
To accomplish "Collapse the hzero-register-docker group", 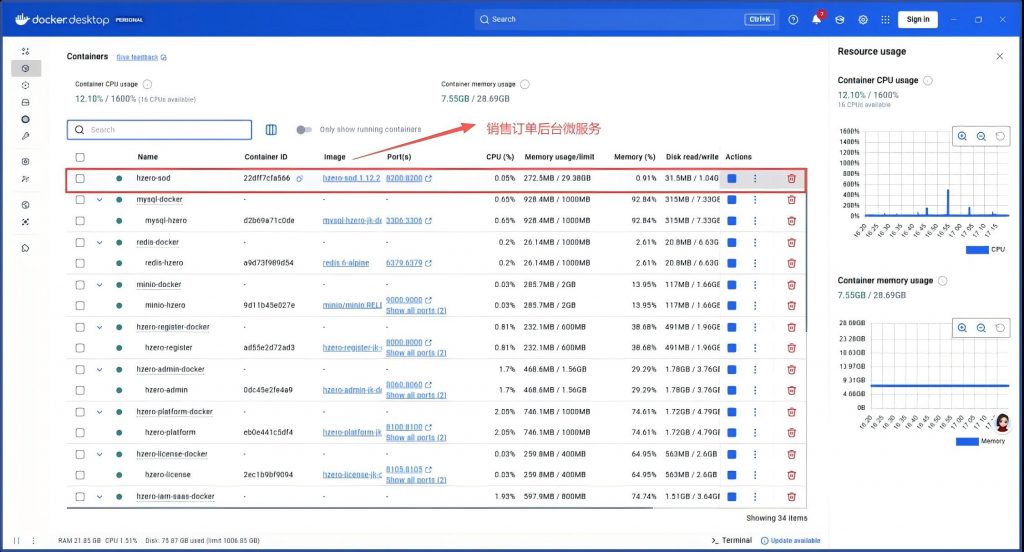I will 100,327.
